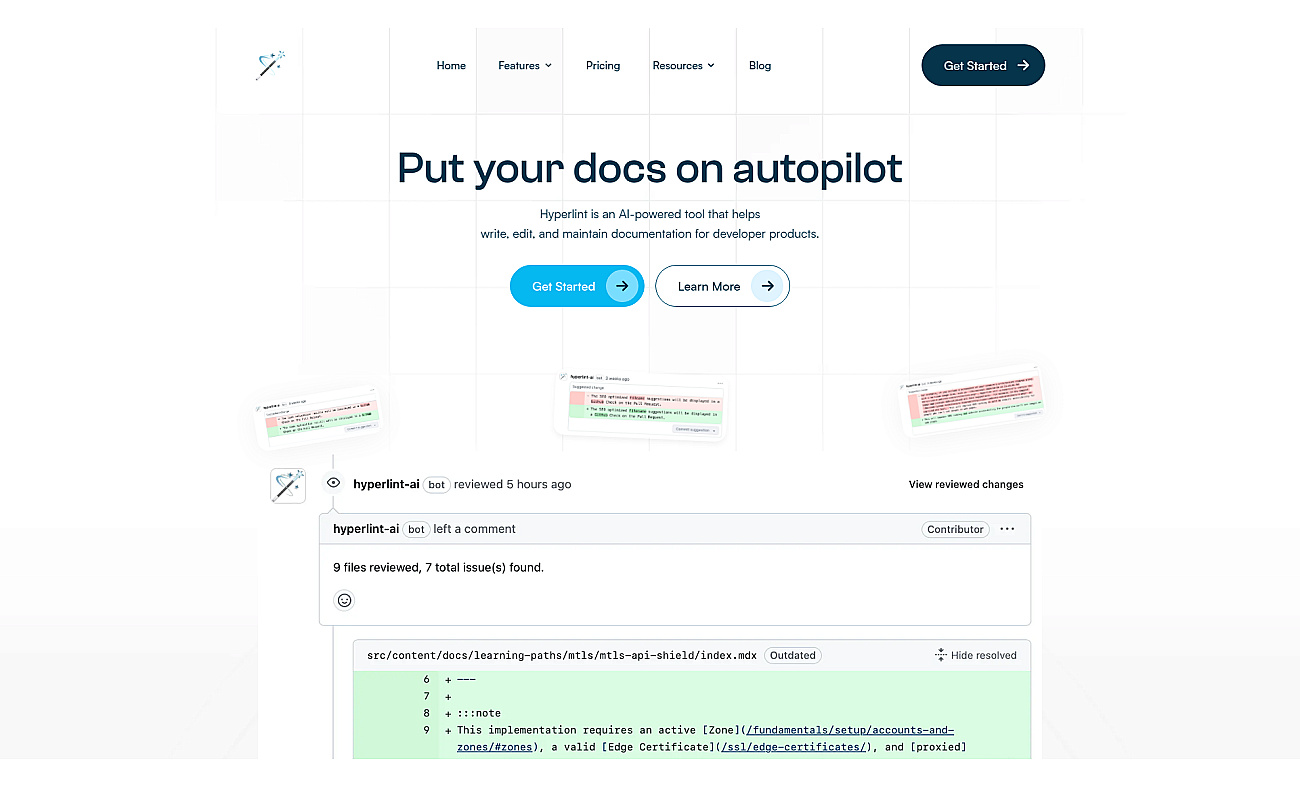Open the mtls-api-shield index.mdx file path
This screenshot has width=1300, height=788.
[x=562, y=656]
